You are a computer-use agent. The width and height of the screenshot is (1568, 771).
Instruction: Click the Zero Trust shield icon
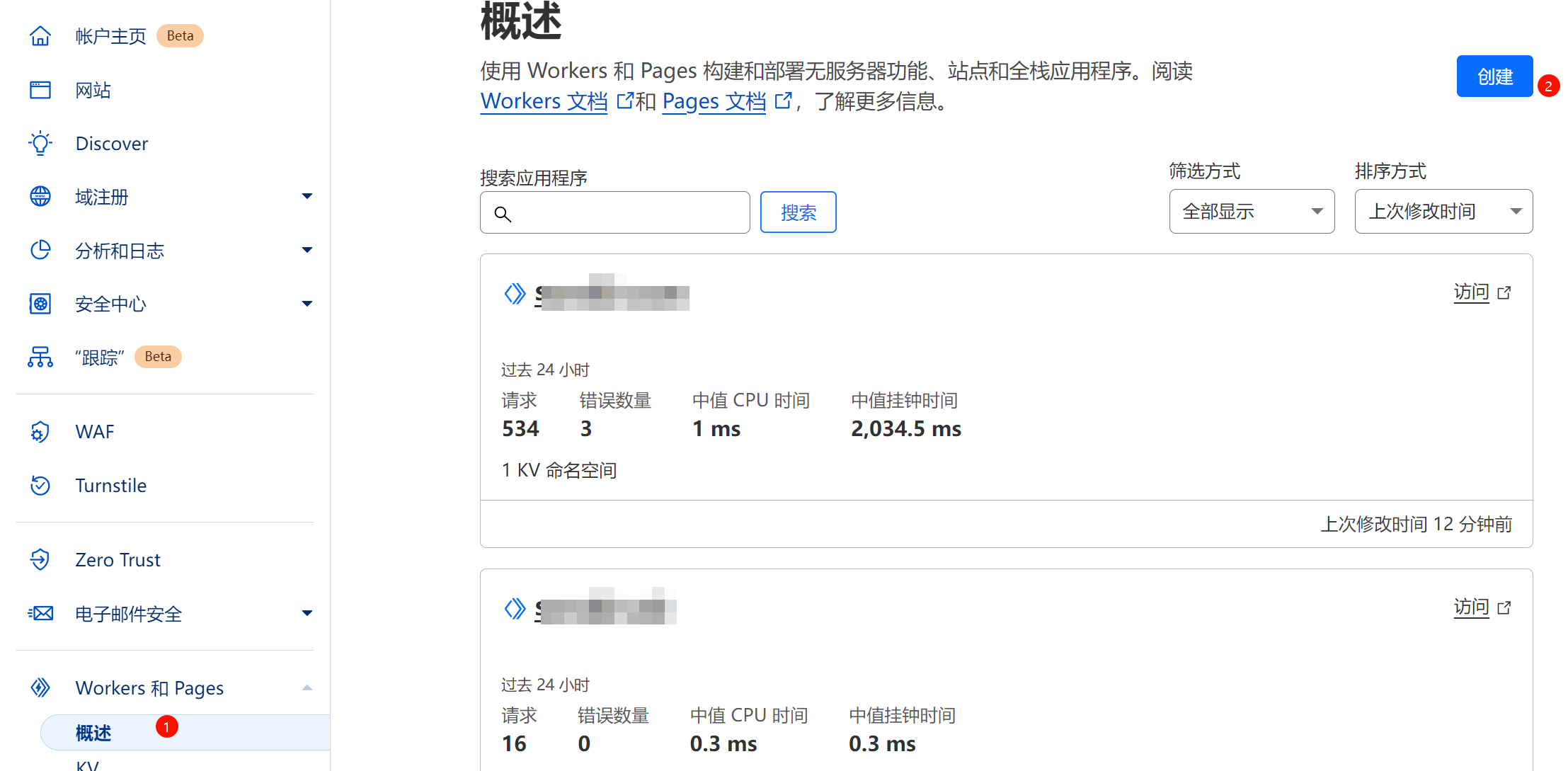(x=40, y=559)
